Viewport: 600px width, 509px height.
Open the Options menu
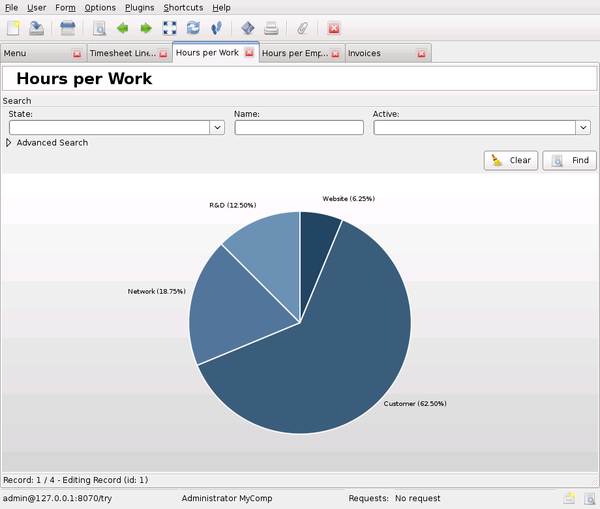100,8
